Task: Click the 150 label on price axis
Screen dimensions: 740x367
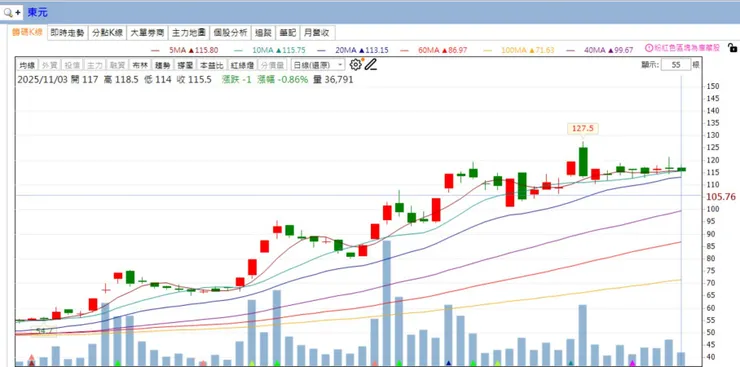Action: point(712,86)
